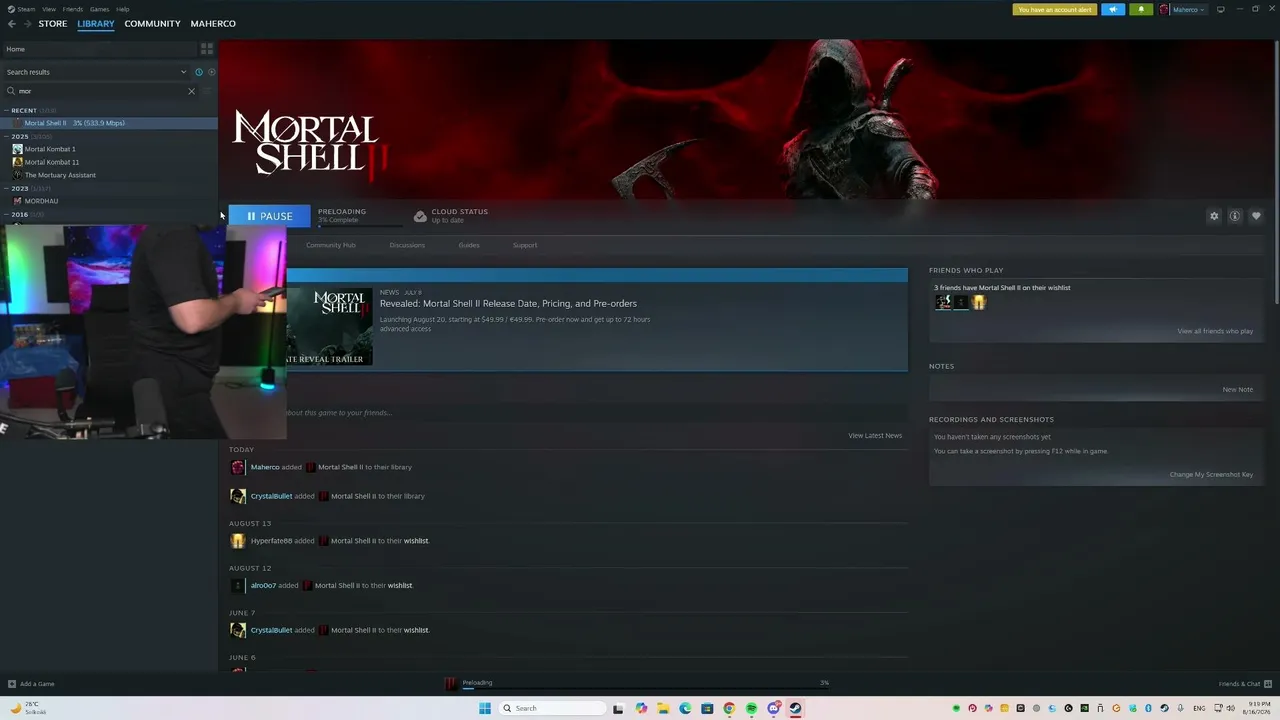Image resolution: width=1280 pixels, height=720 pixels.
Task: Switch library to grid view icon
Action: [x=207, y=49]
